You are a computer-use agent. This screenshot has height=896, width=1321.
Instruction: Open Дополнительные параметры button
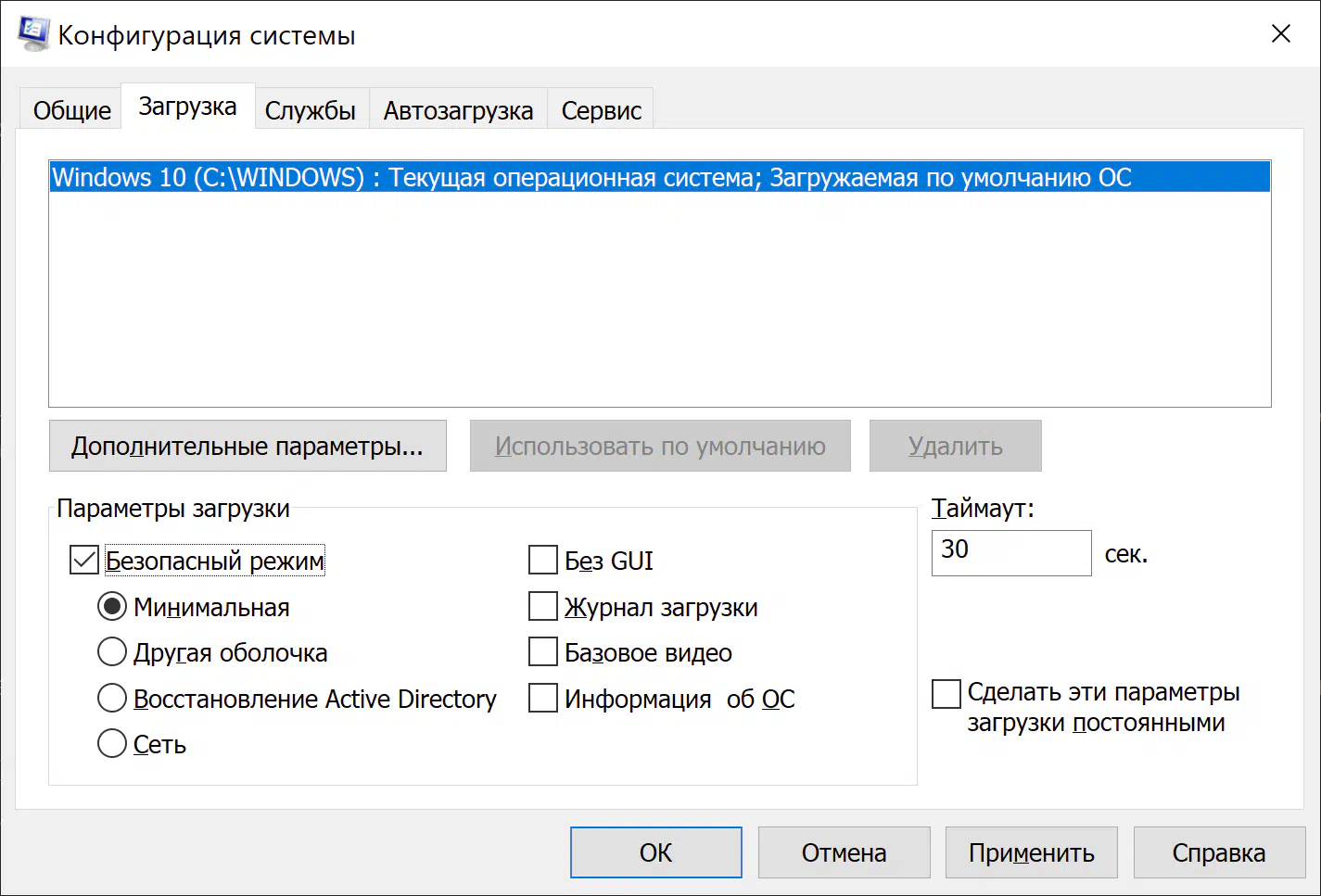[x=248, y=446]
